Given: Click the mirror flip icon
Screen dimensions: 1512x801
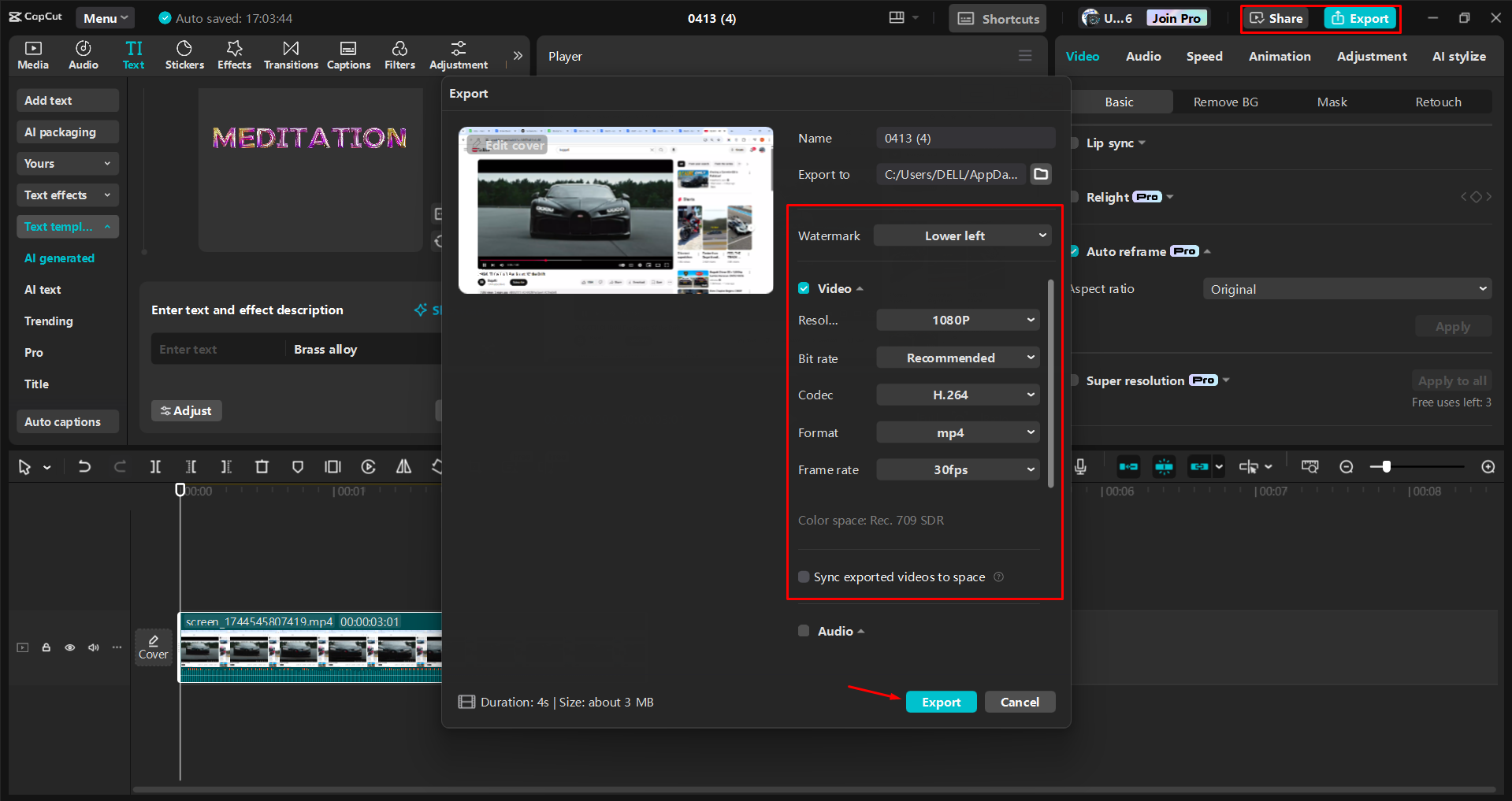Looking at the screenshot, I should (403, 467).
